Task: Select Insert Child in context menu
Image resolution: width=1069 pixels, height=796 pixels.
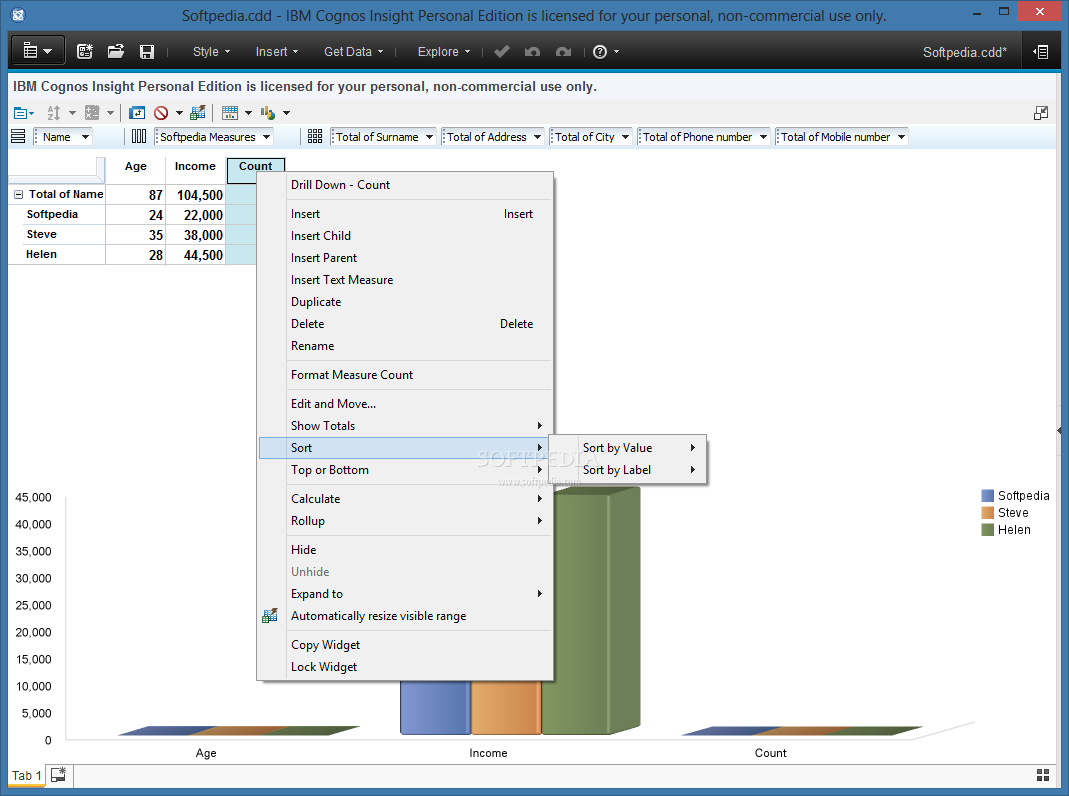Action: click(x=406, y=236)
